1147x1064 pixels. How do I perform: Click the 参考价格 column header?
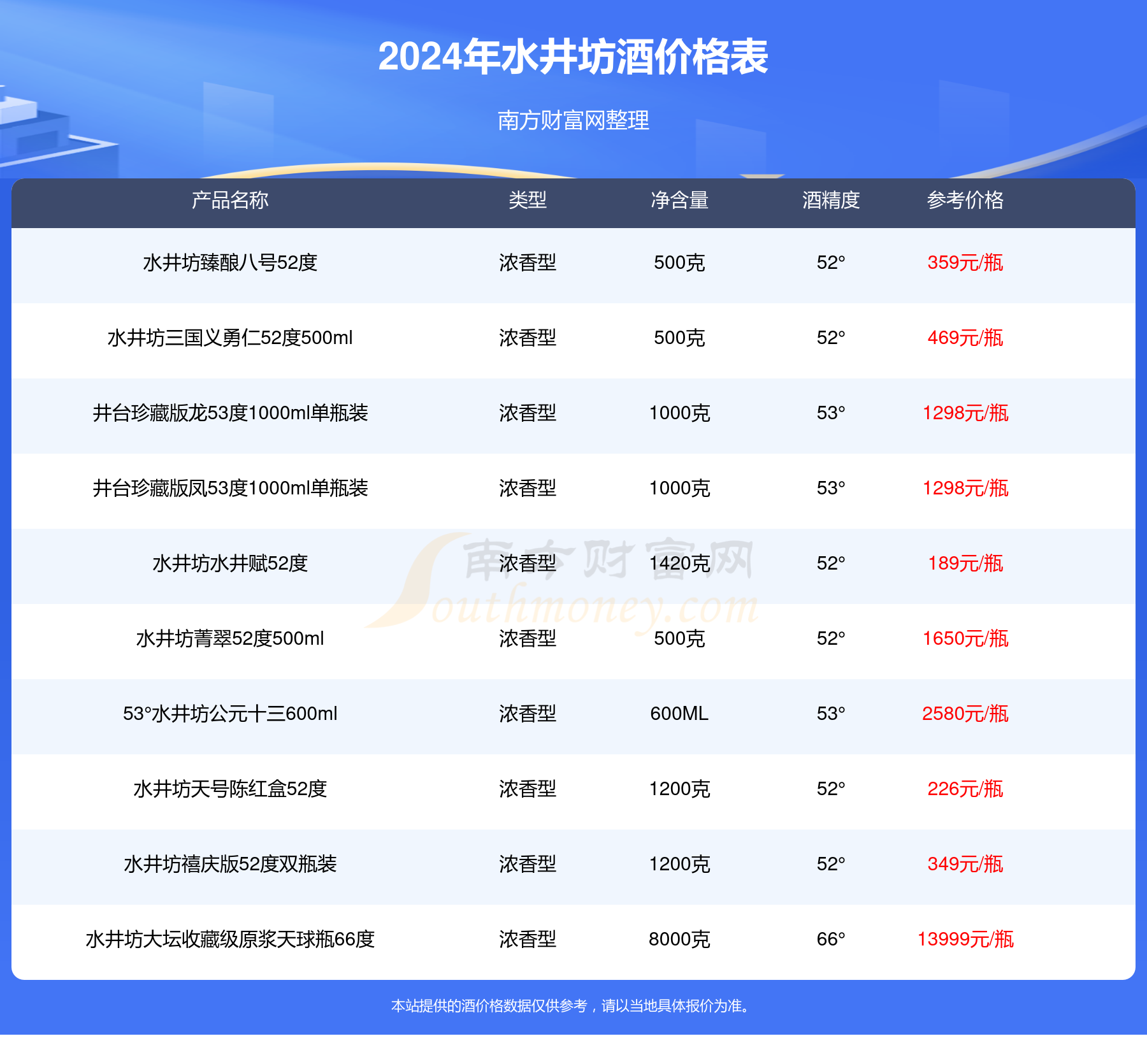coord(965,200)
